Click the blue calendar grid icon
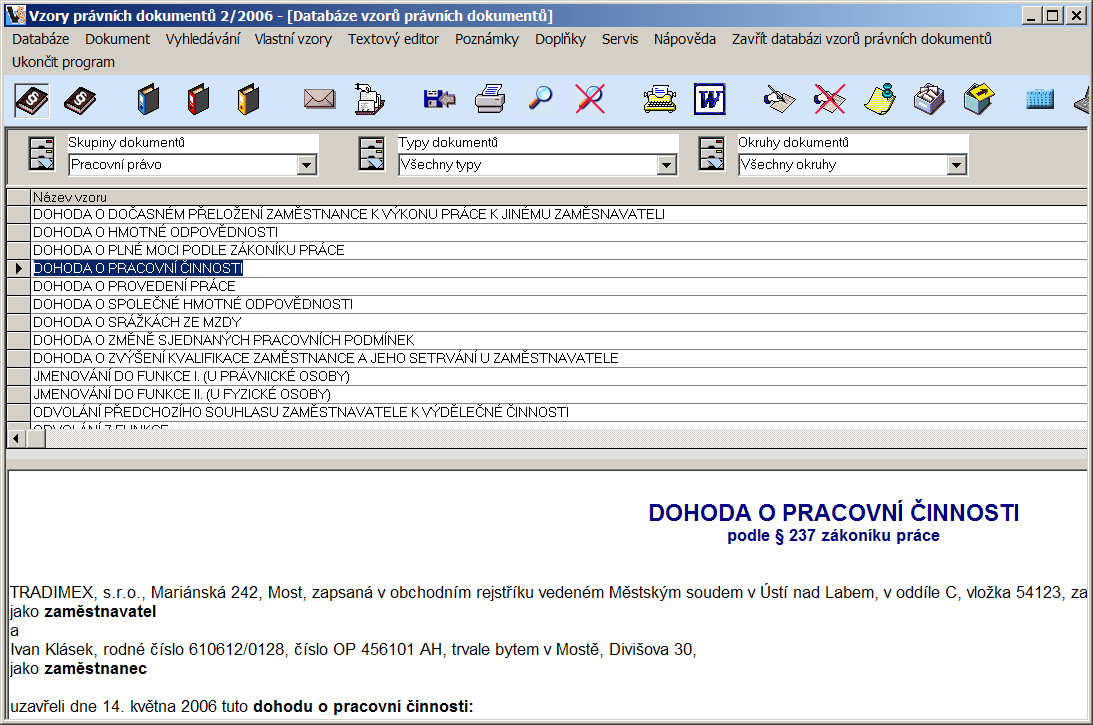Screen dimensions: 1093x725 tap(1039, 99)
